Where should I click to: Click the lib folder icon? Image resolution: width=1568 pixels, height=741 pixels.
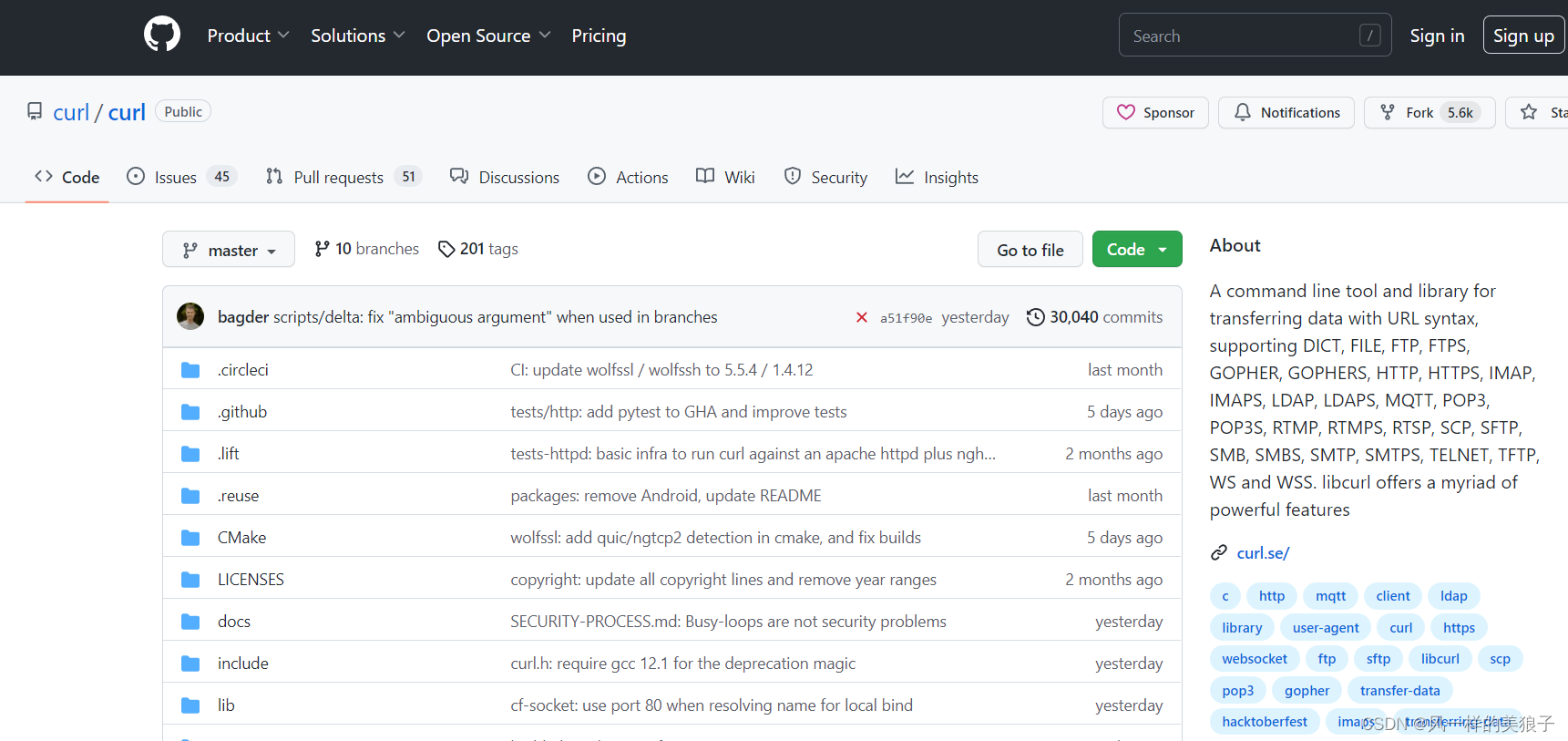[190, 705]
